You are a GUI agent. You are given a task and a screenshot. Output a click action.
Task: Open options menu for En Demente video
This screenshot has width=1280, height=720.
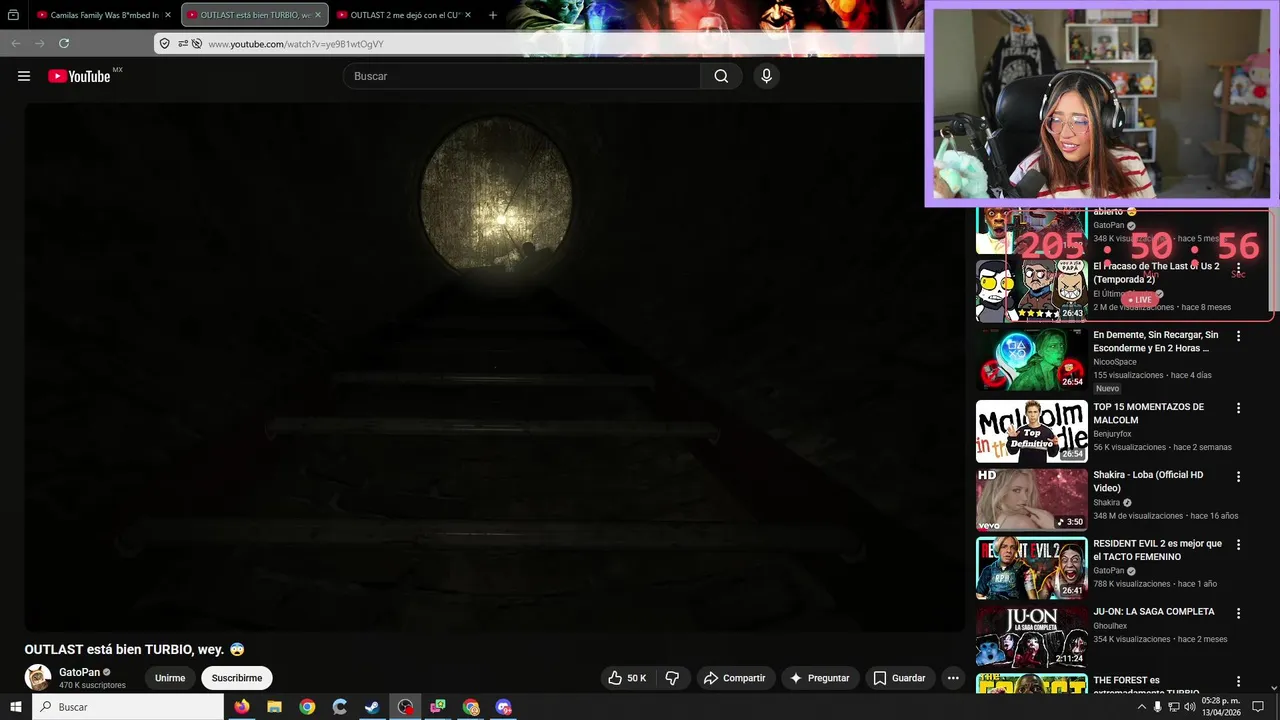tap(1238, 336)
